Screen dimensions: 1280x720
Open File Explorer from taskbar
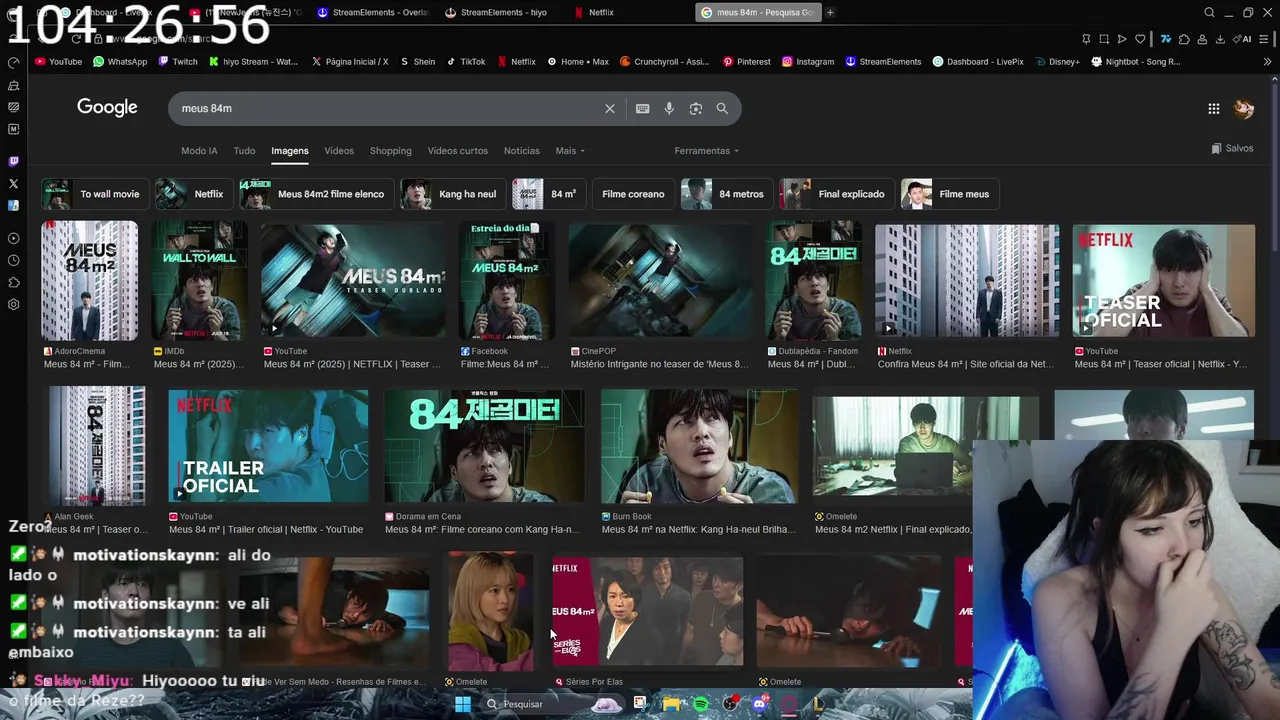pos(671,704)
